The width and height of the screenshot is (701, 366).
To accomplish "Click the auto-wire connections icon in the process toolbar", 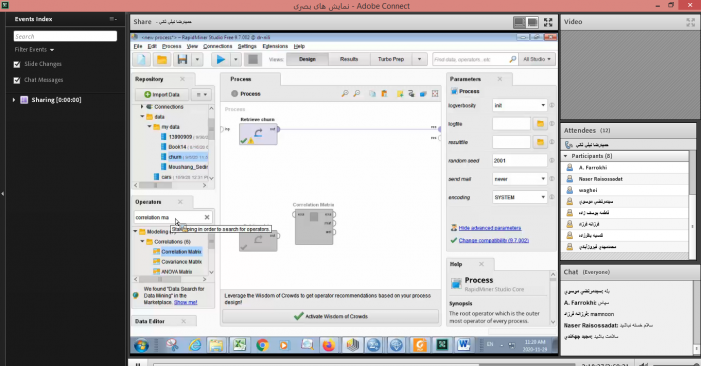I will point(411,93).
